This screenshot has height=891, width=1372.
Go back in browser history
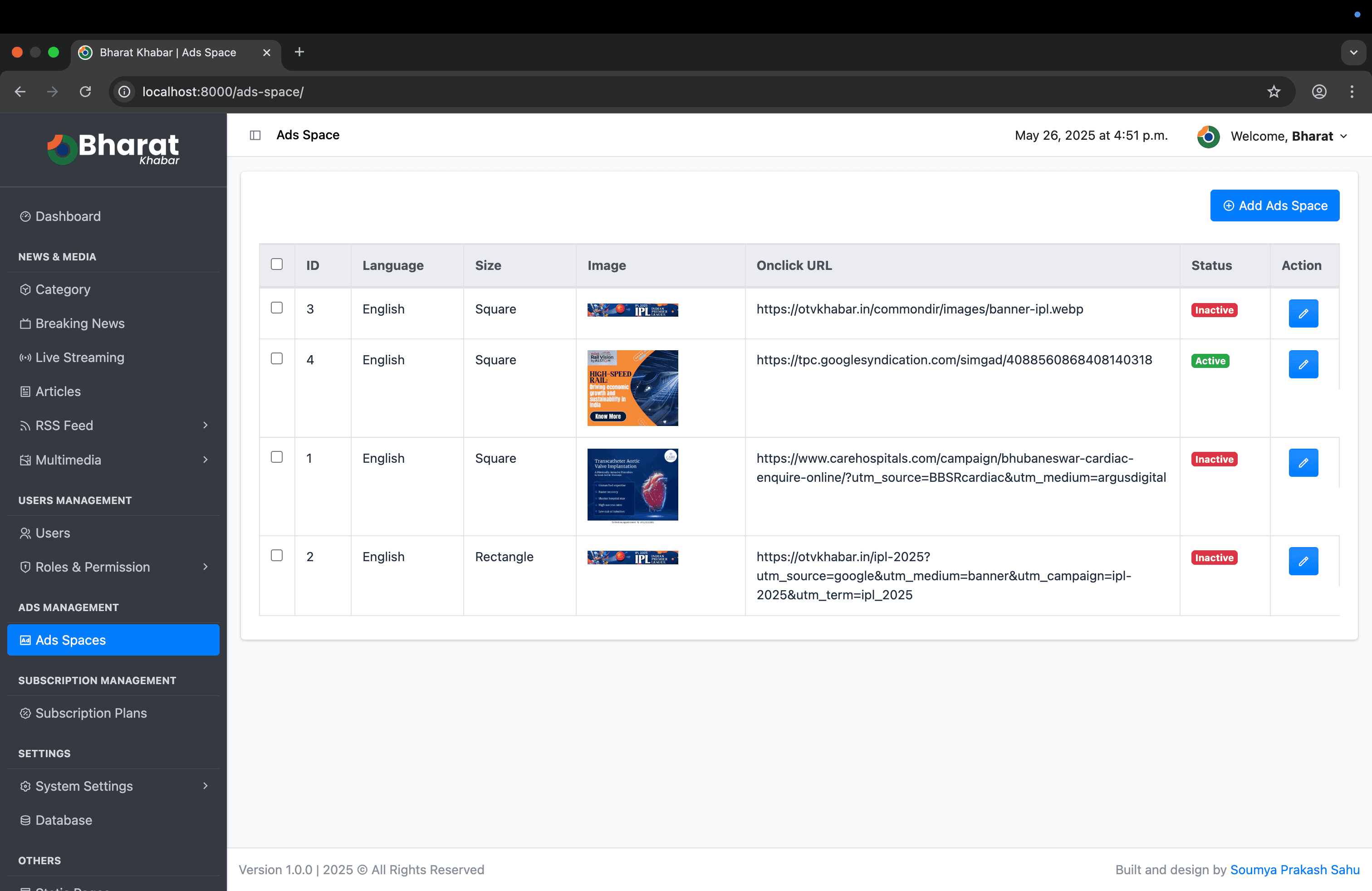coord(20,92)
